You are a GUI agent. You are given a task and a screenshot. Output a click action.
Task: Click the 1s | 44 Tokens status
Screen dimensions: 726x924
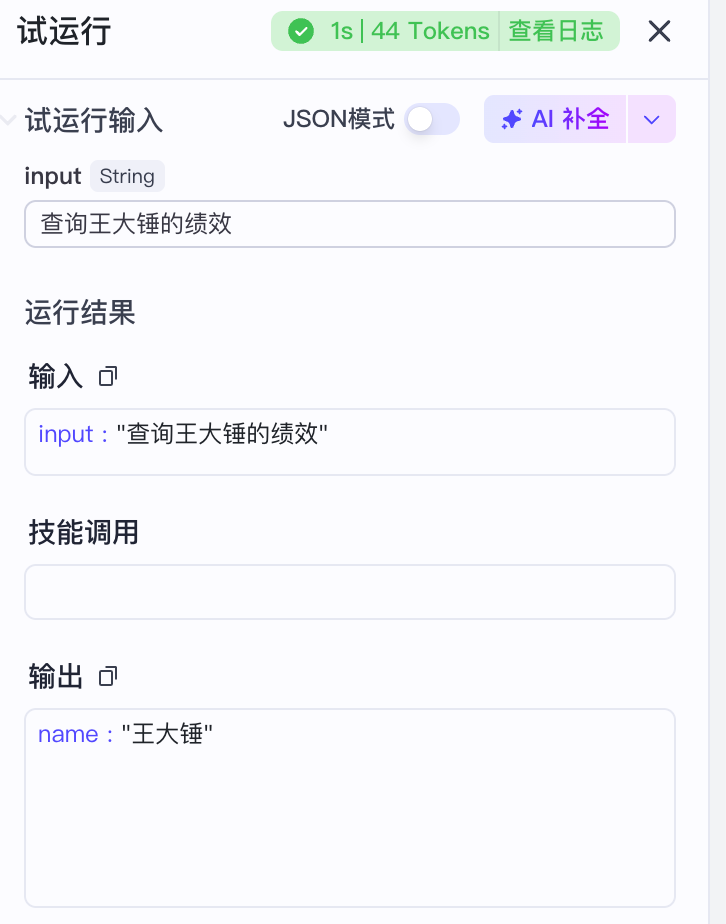[409, 32]
